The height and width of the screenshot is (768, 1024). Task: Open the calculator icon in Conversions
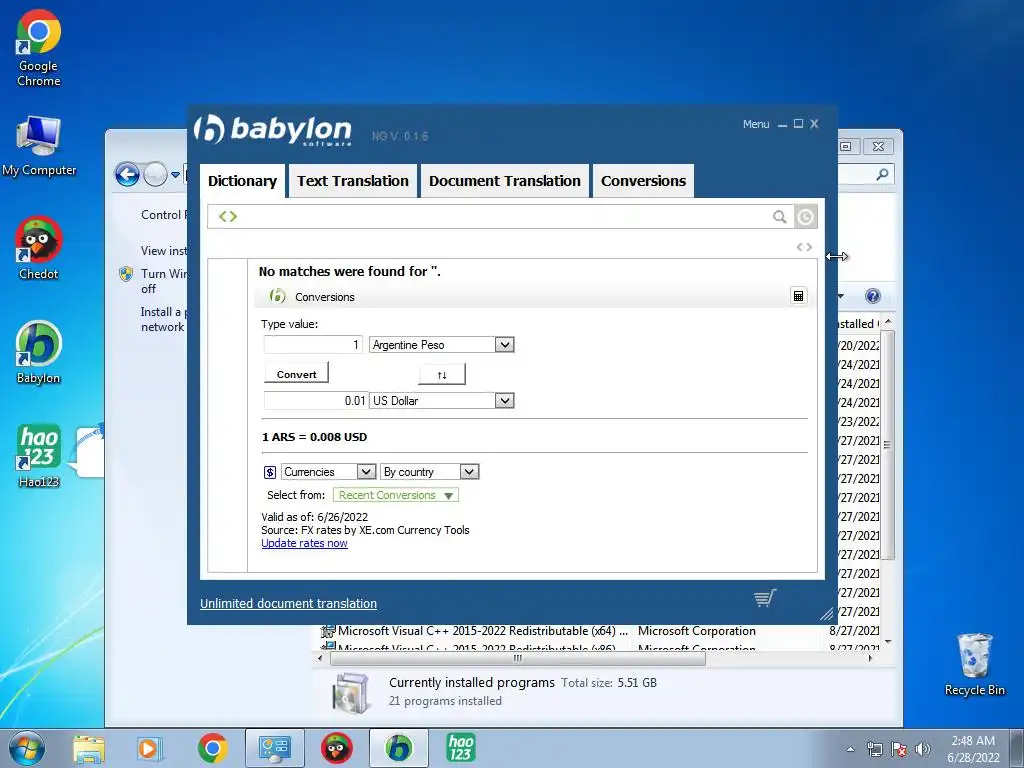click(x=798, y=296)
